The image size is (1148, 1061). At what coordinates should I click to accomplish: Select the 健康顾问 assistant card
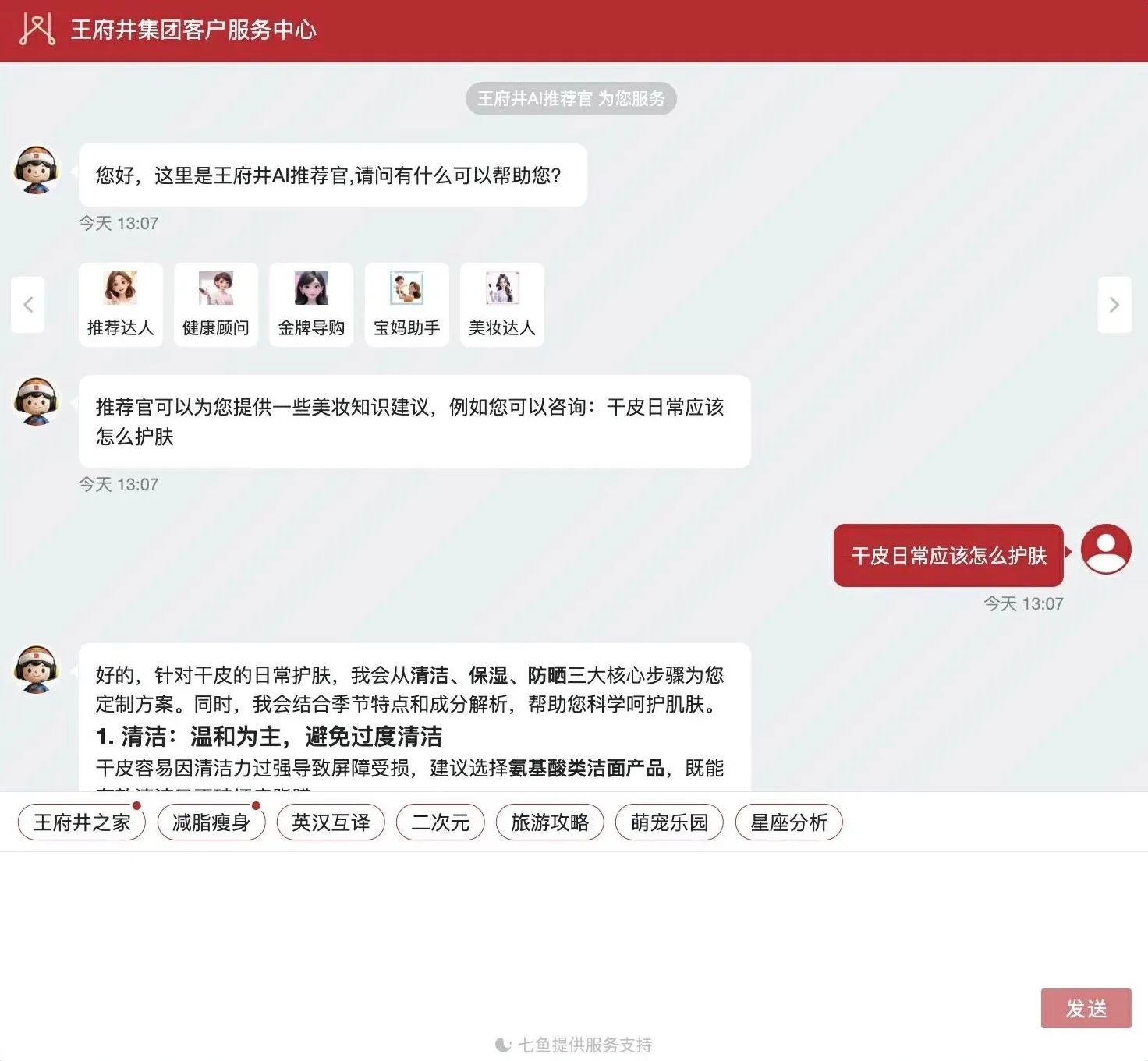click(216, 305)
